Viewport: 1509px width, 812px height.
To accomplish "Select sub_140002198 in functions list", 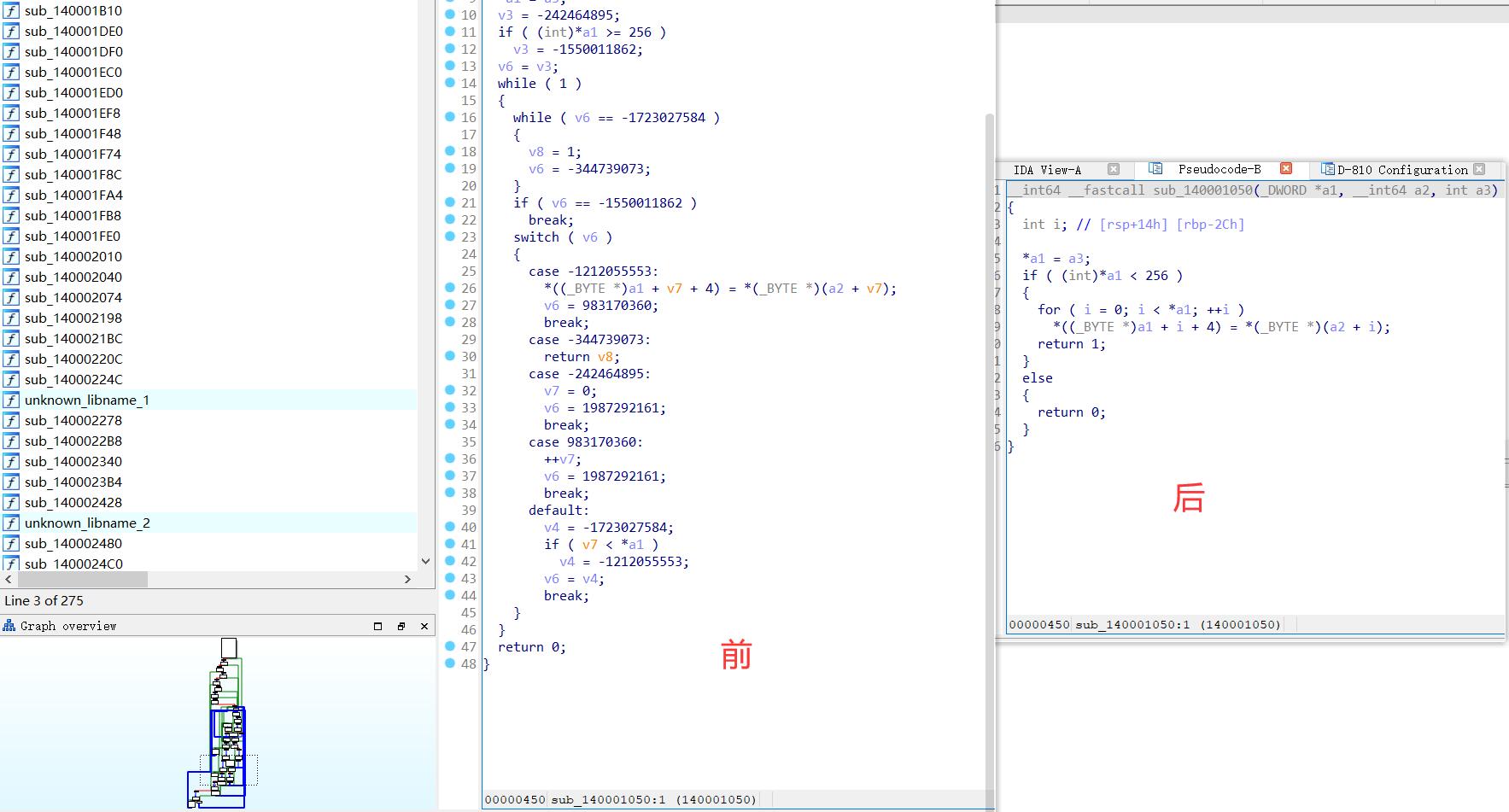I will pyautogui.click(x=73, y=318).
